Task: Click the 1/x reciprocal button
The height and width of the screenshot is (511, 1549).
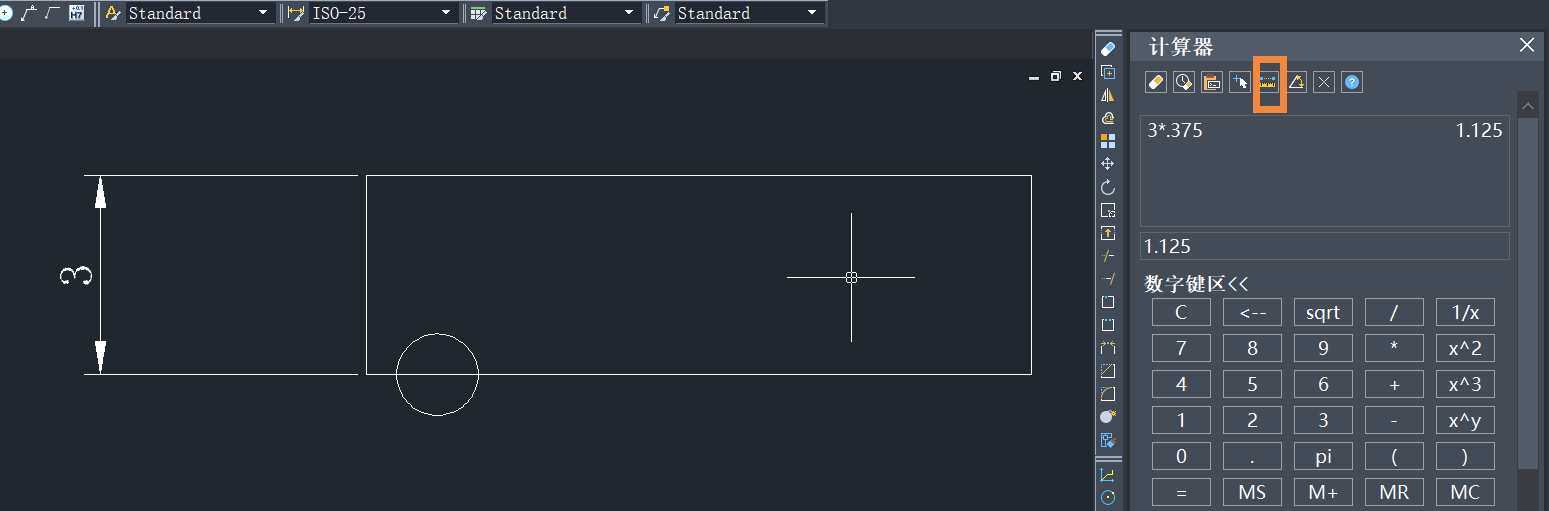Action: 1465,312
